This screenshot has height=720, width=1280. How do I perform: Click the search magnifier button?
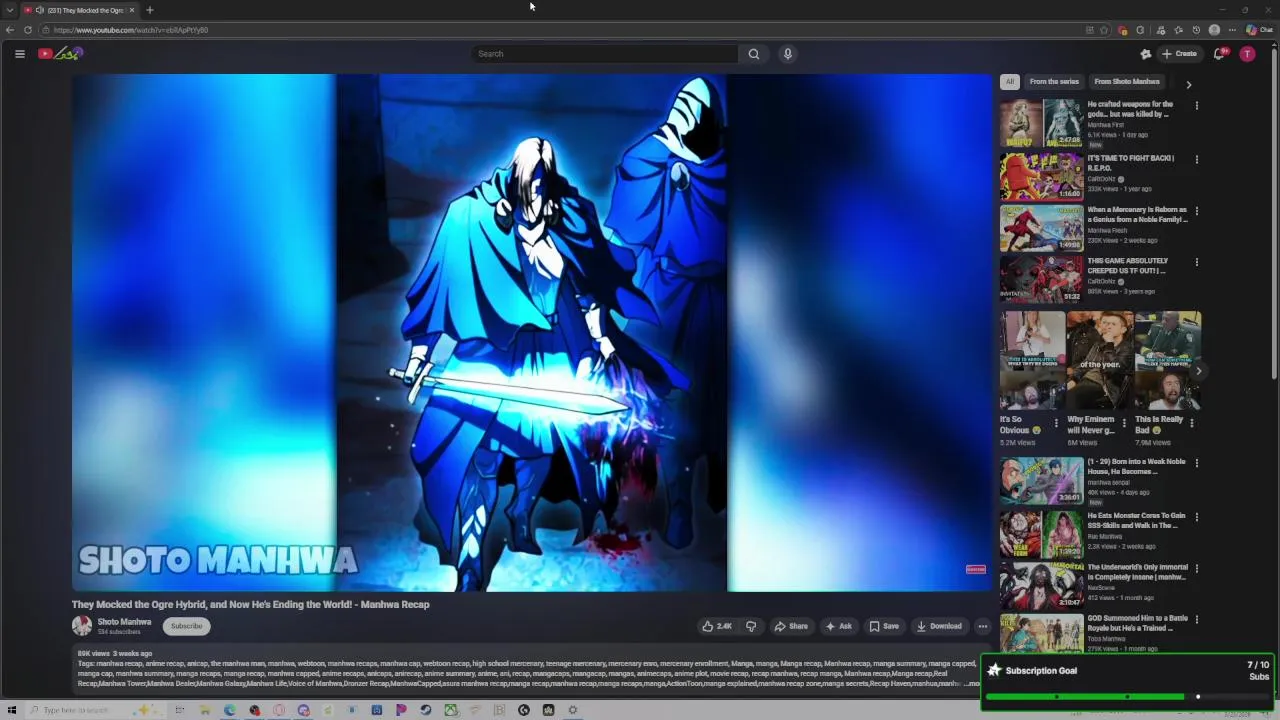(754, 54)
